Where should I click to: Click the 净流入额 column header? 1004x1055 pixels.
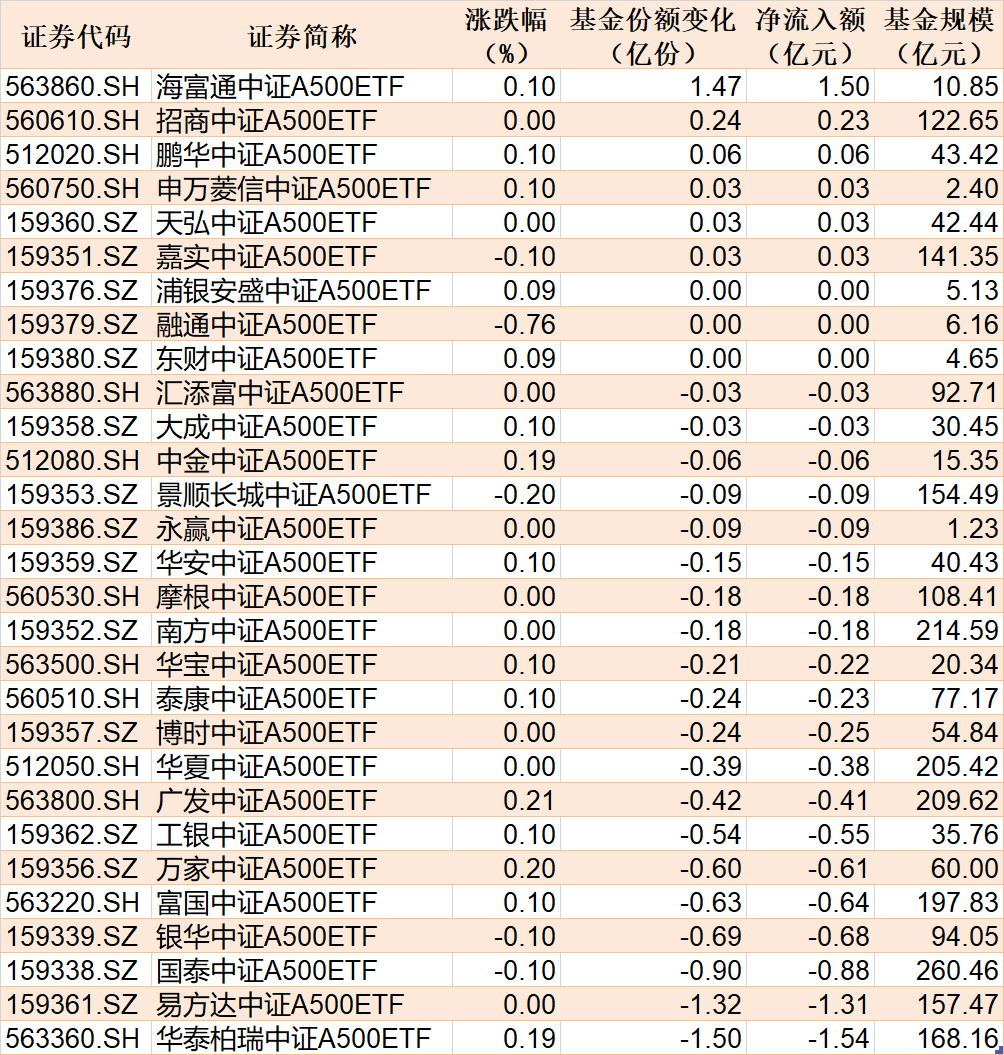810,36
